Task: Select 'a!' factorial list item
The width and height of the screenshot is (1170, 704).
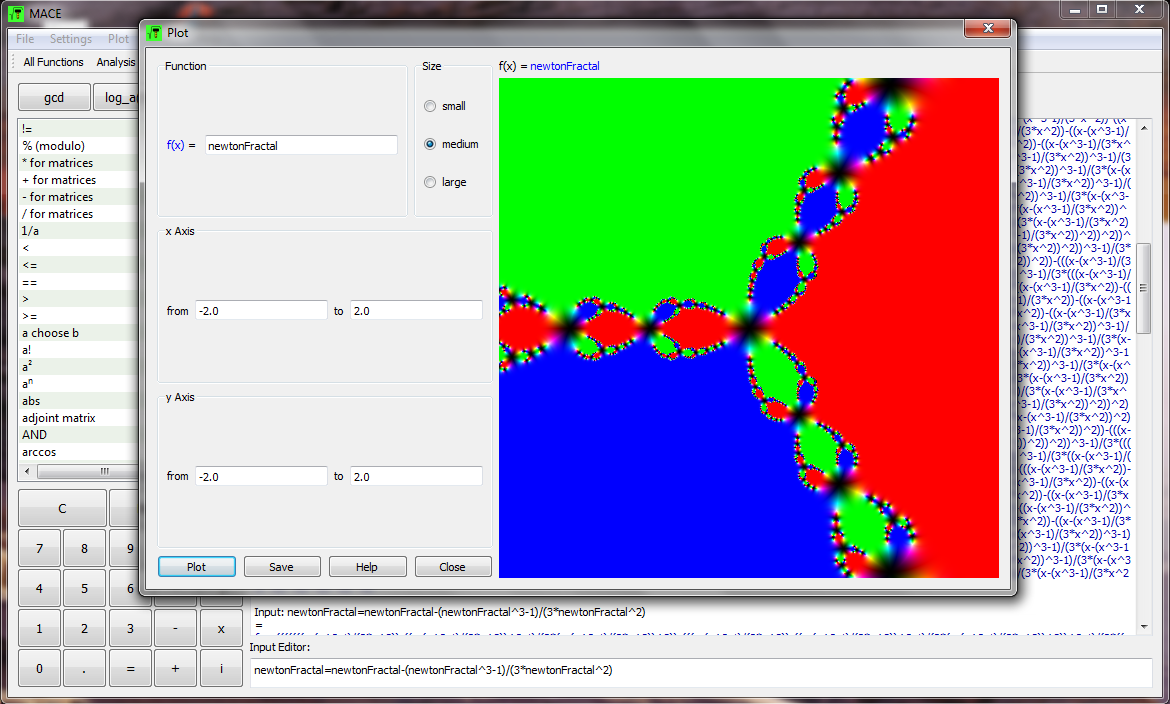Action: pyautogui.click(x=78, y=350)
